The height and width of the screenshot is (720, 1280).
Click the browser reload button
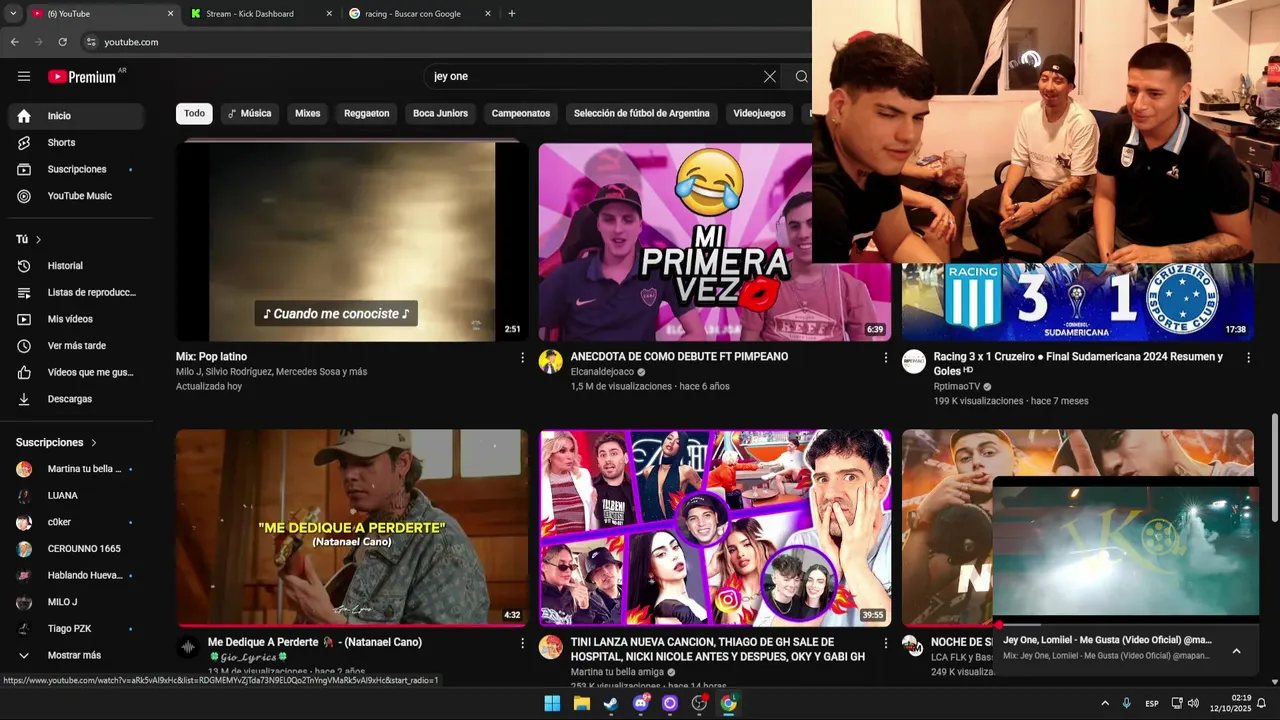pyautogui.click(x=62, y=42)
